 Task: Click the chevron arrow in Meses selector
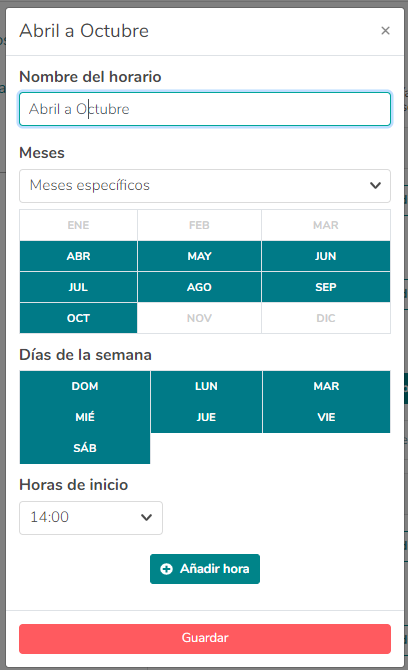pos(375,185)
